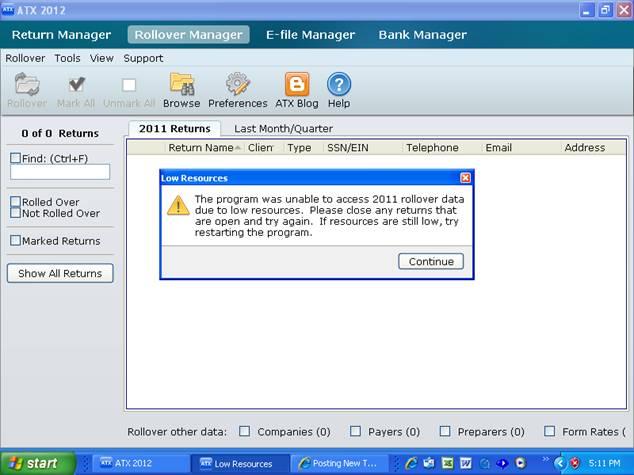Sort by the Client column header
634x475 pixels.
[x=264, y=148]
